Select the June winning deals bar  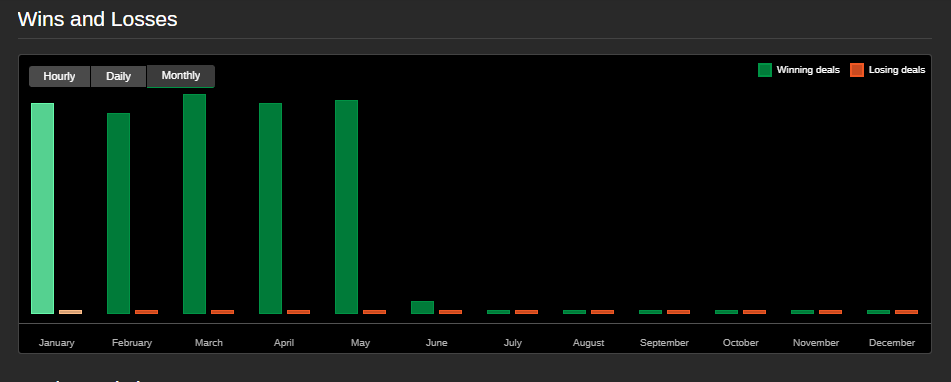(422, 307)
